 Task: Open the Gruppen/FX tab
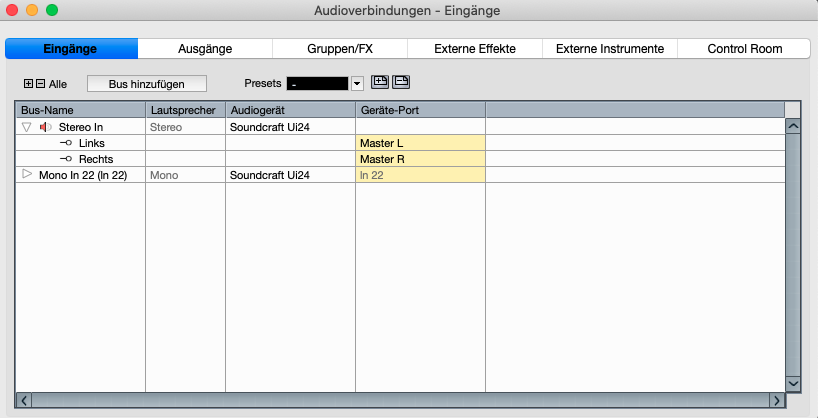(x=340, y=48)
